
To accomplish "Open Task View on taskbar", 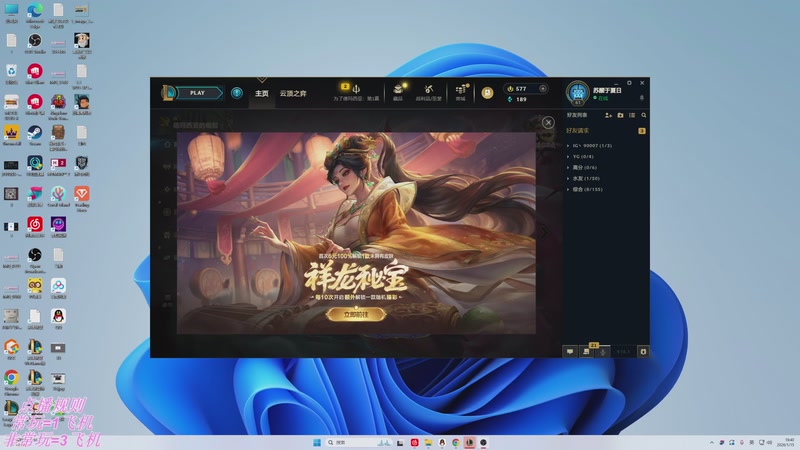I will pos(400,442).
